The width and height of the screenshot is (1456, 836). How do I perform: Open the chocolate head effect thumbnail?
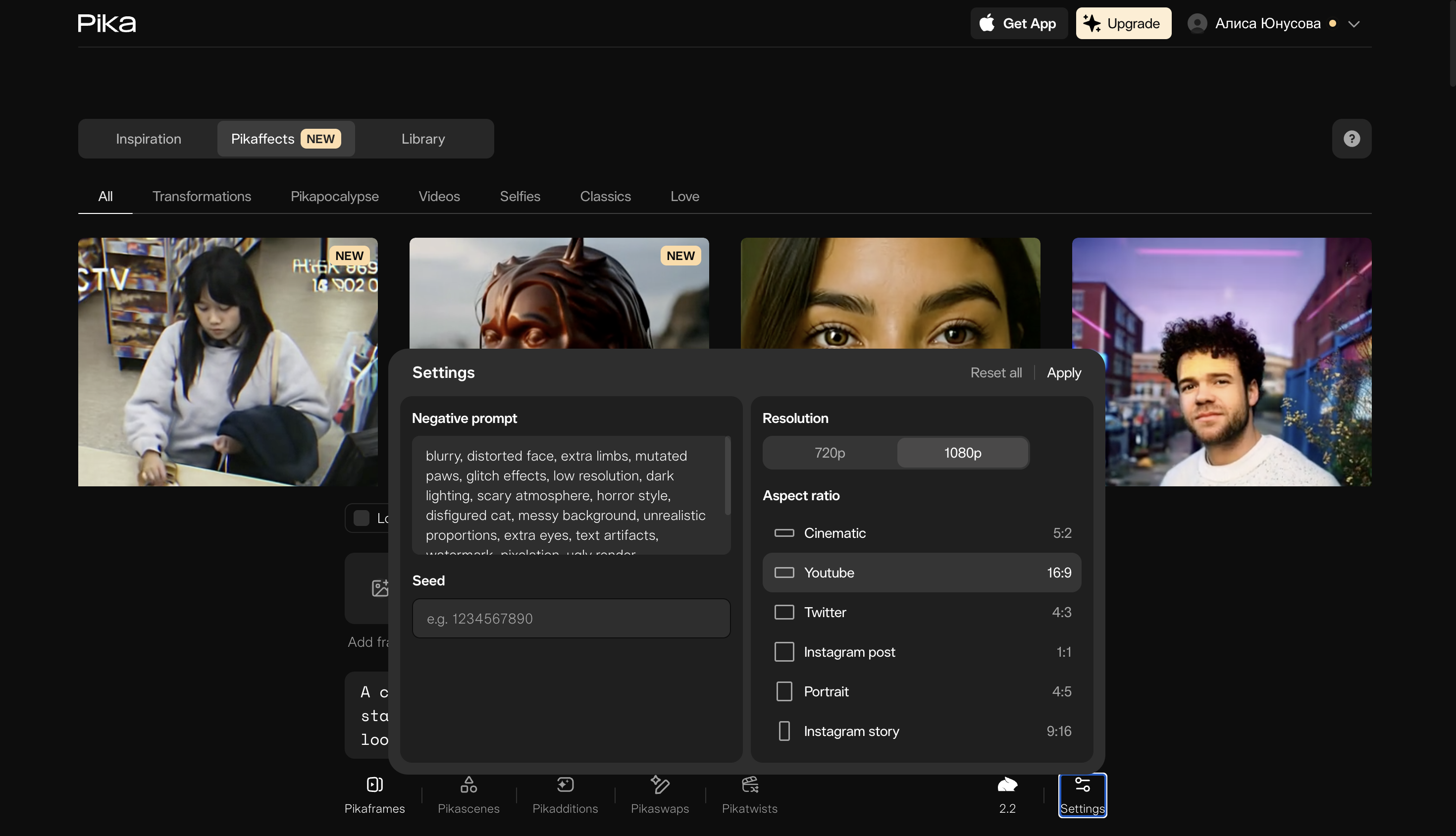click(x=559, y=293)
